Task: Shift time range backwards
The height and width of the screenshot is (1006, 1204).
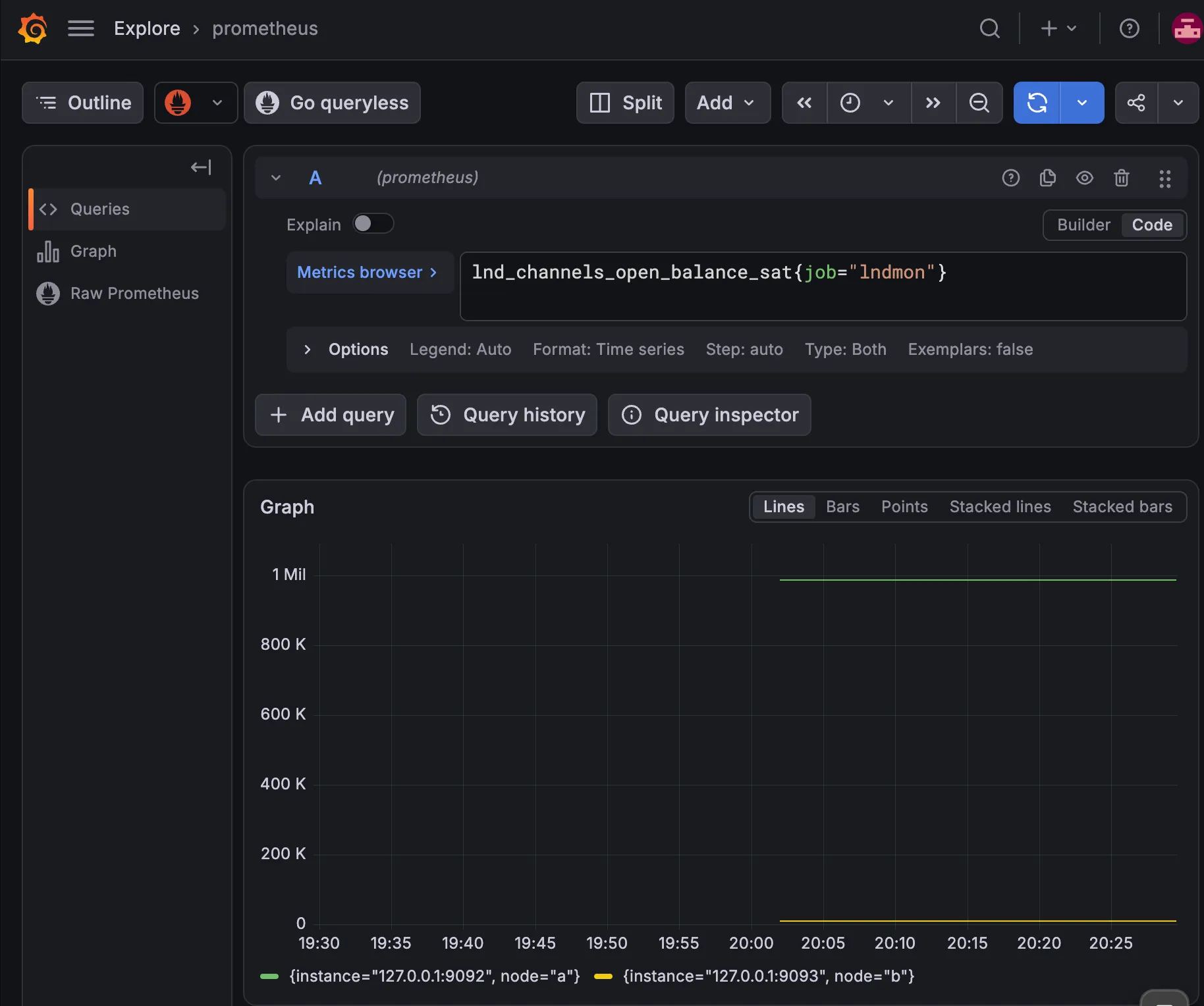Action: pyautogui.click(x=804, y=103)
